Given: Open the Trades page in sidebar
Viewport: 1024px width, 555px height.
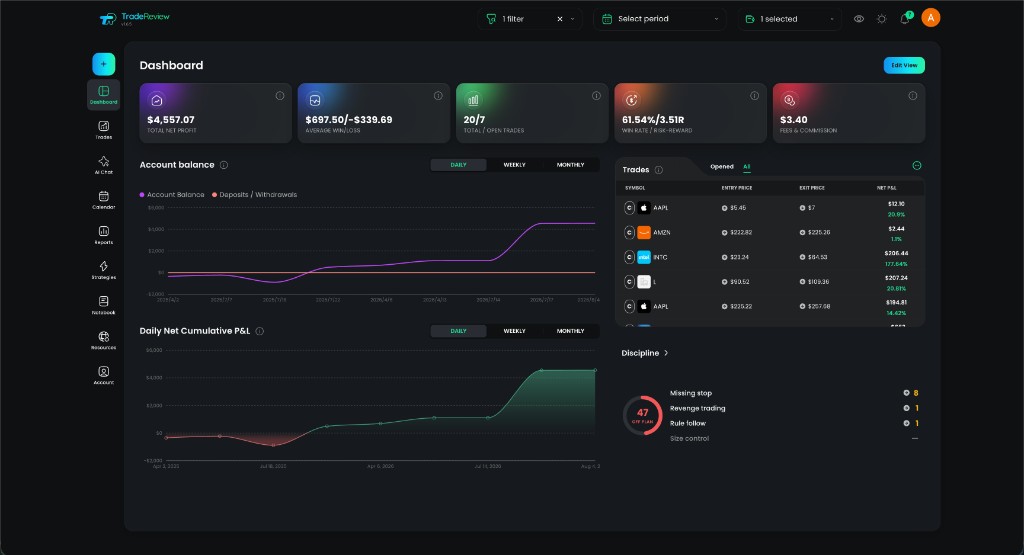Looking at the screenshot, I should pos(103,130).
